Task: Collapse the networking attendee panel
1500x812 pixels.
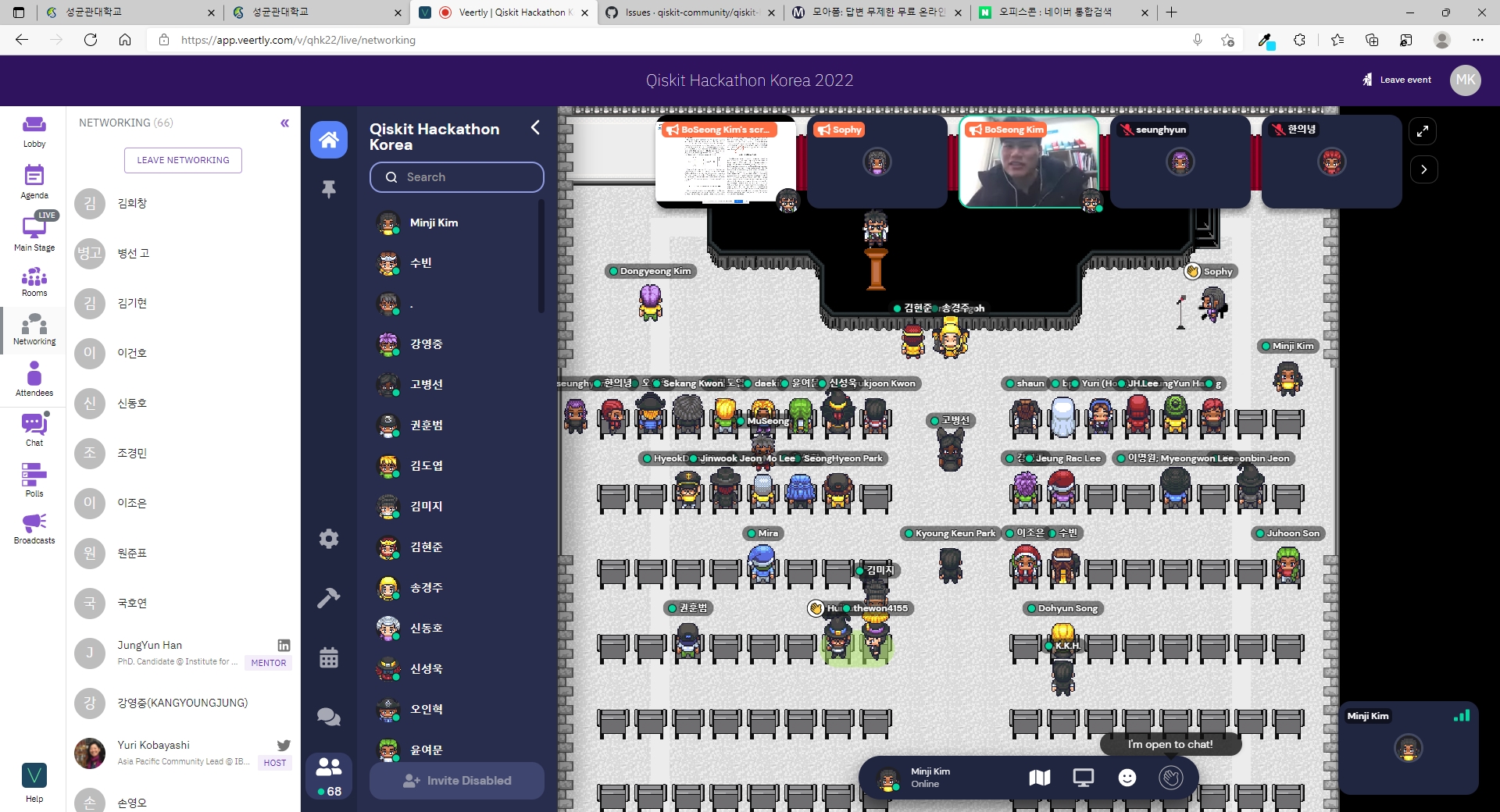Action: [x=284, y=123]
